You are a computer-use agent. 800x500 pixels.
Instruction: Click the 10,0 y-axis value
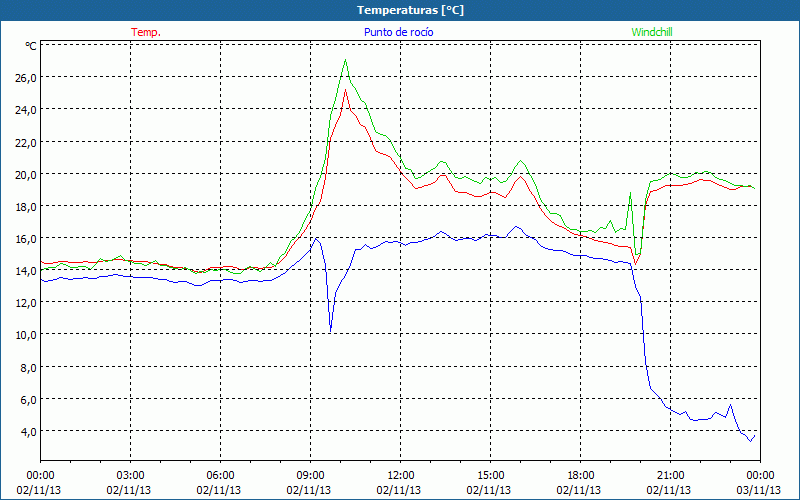click(24, 335)
